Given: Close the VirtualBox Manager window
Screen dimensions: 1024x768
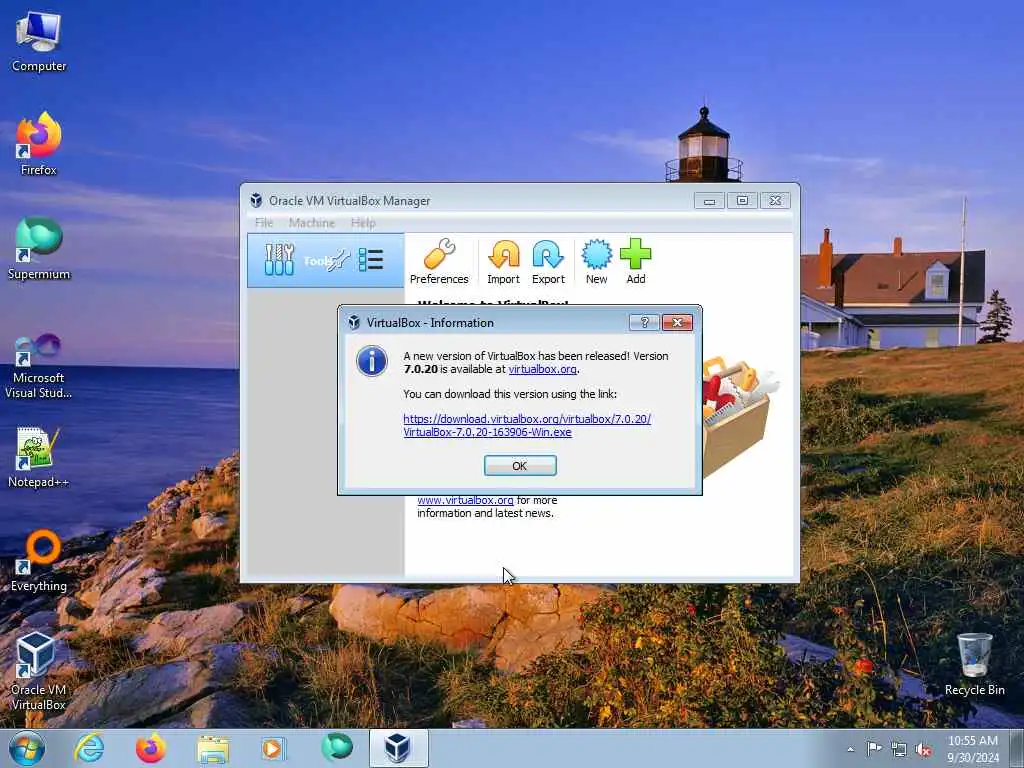Looking at the screenshot, I should click(775, 200).
